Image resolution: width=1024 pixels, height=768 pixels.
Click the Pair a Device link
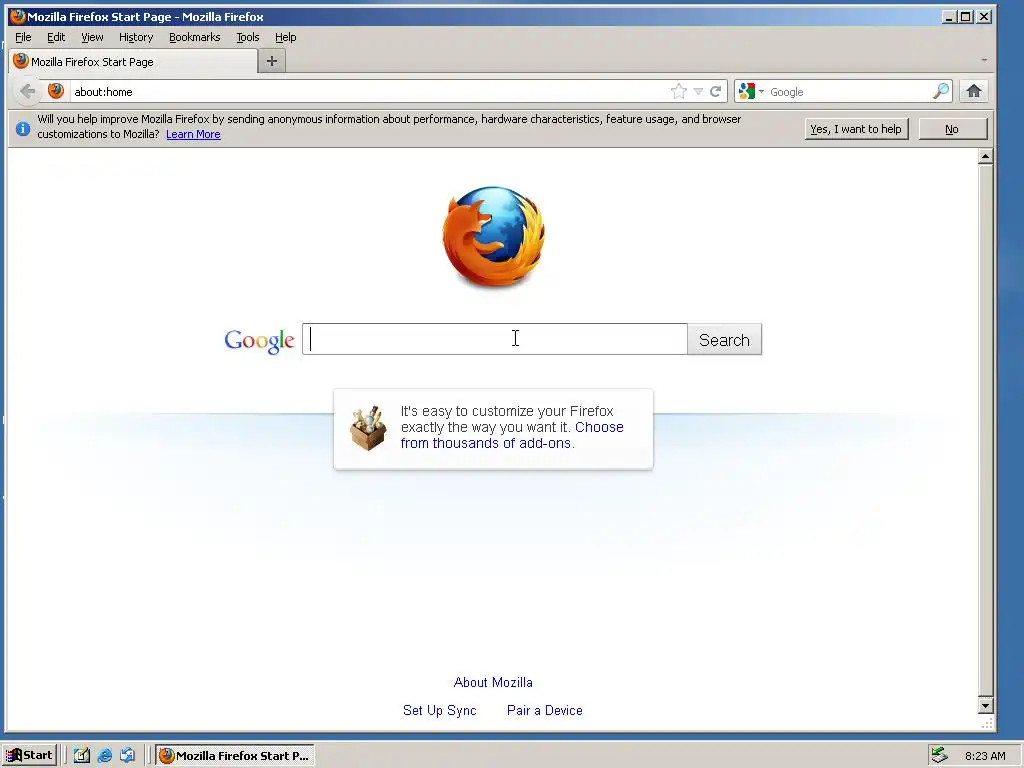point(545,711)
